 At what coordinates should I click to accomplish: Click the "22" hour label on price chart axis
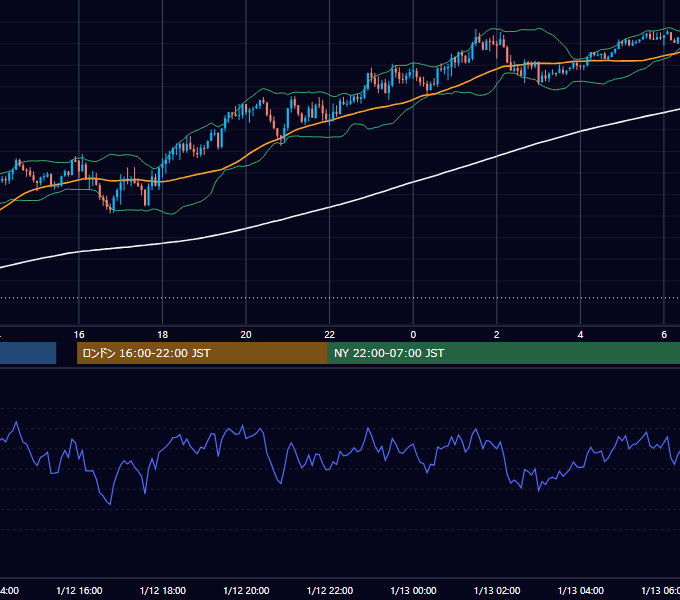pyautogui.click(x=330, y=335)
